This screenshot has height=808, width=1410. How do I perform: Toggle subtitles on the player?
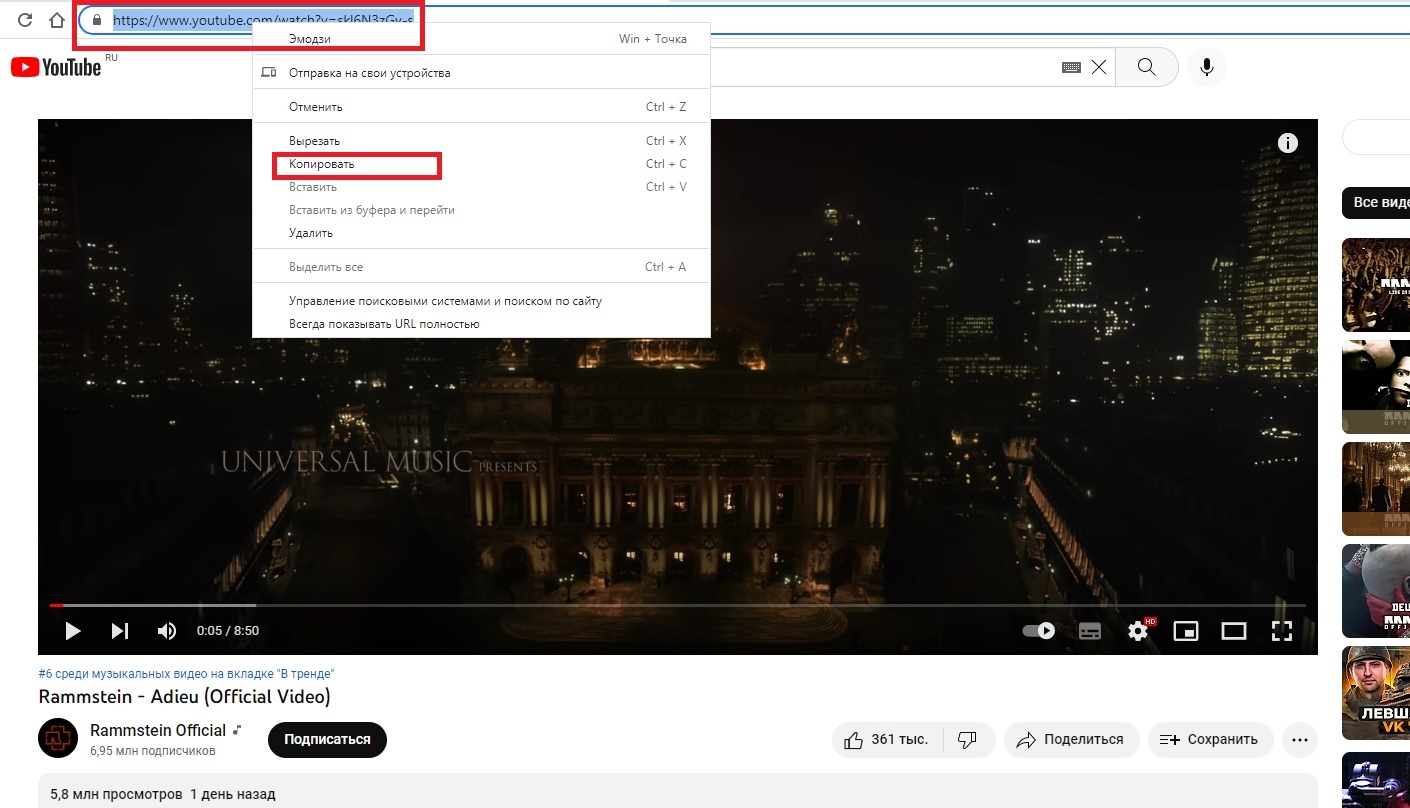[1090, 631]
